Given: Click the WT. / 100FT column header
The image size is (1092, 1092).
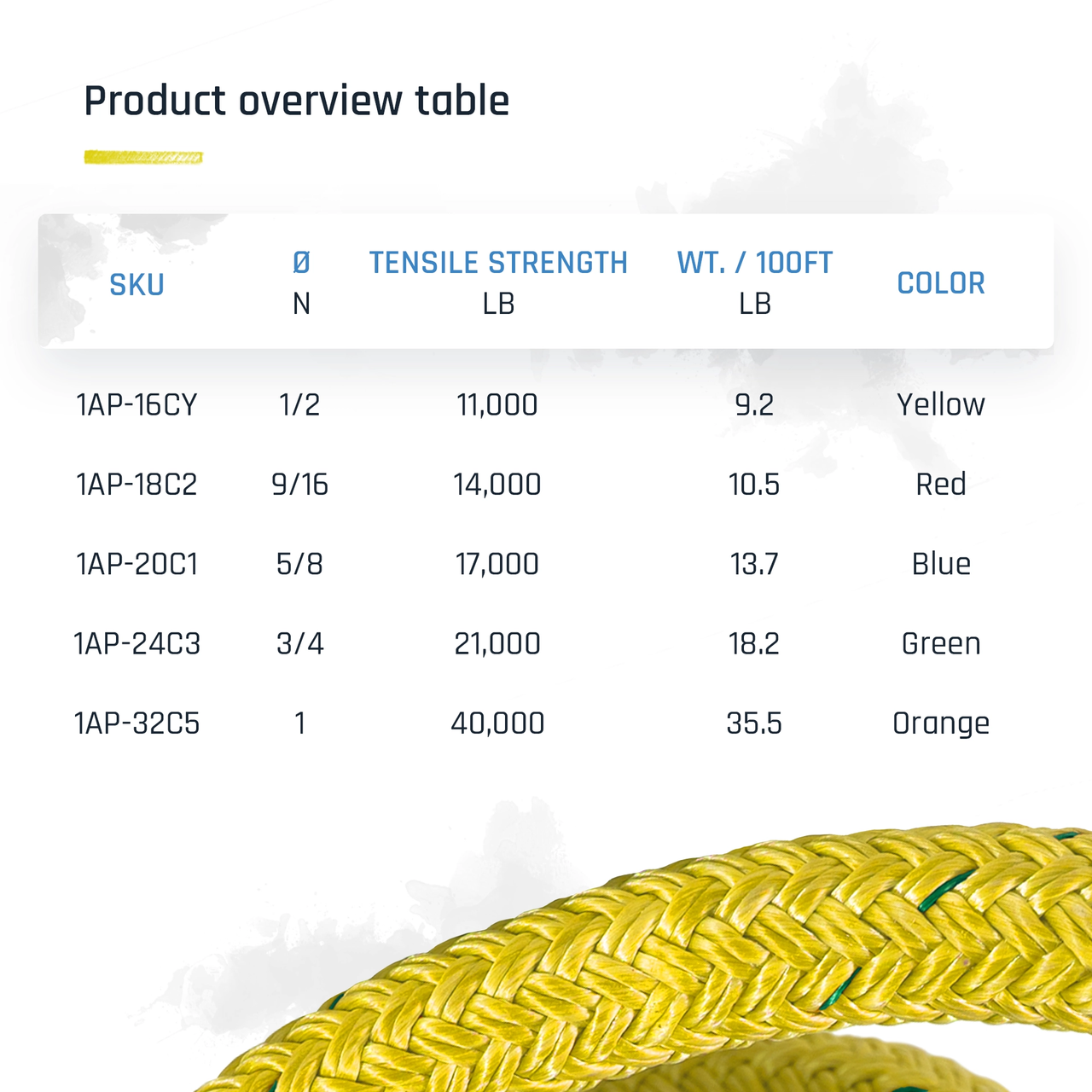Looking at the screenshot, I should coord(755,263).
